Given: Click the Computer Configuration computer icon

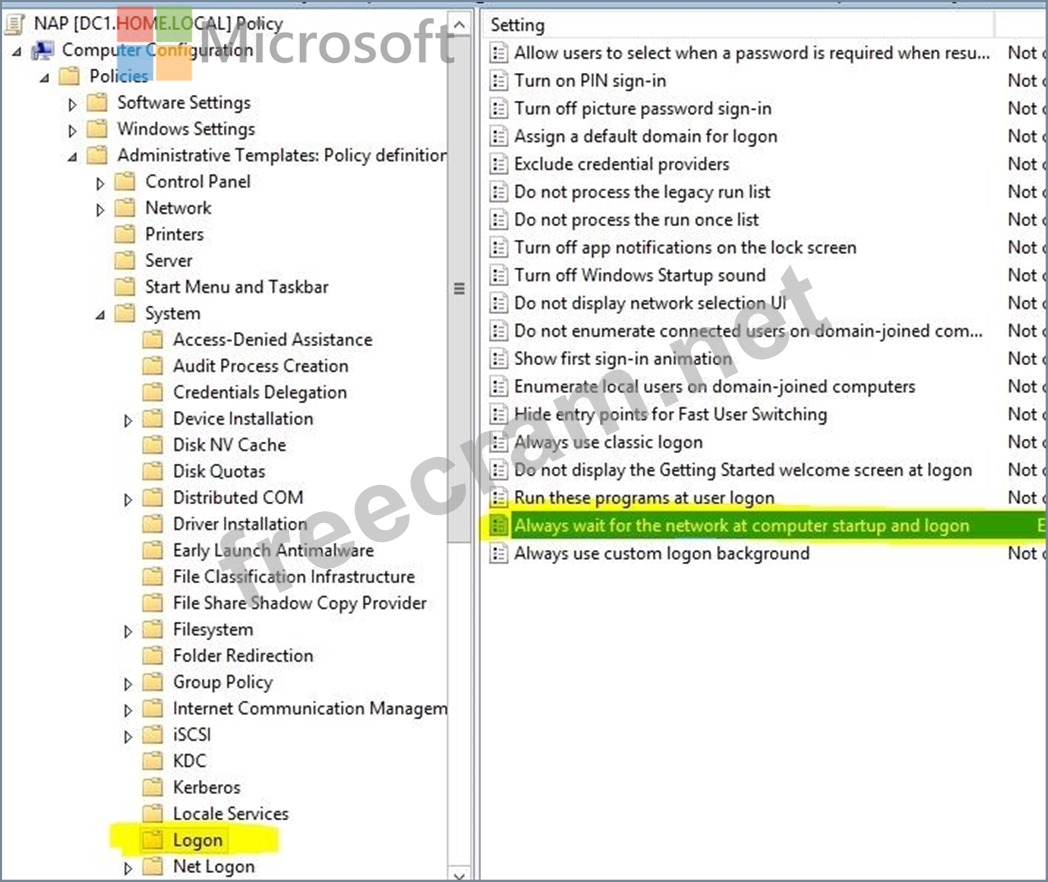Looking at the screenshot, I should pyautogui.click(x=43, y=50).
